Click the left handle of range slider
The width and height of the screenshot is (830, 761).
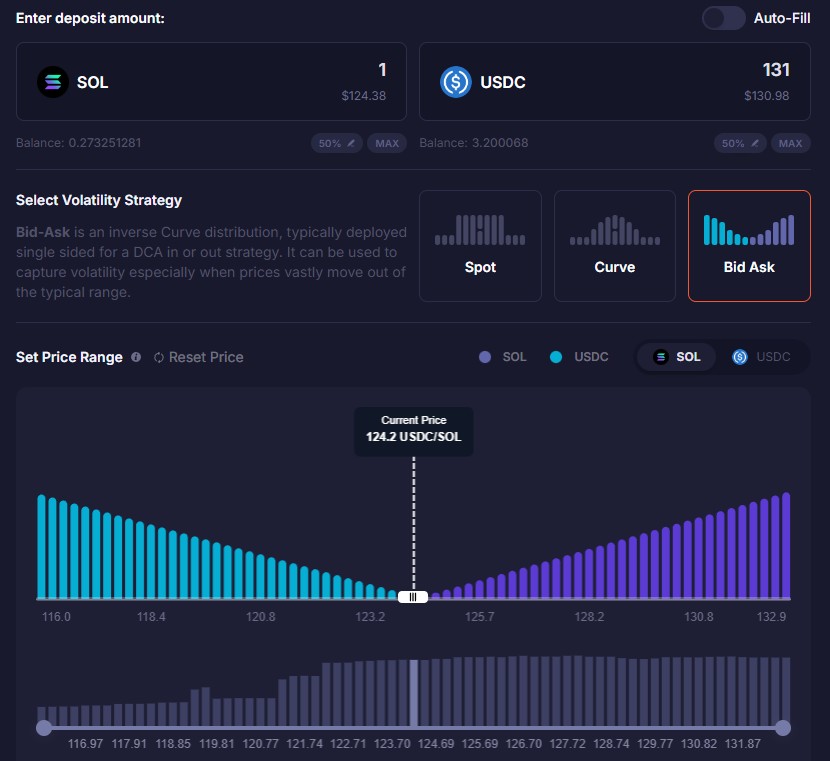(x=44, y=728)
